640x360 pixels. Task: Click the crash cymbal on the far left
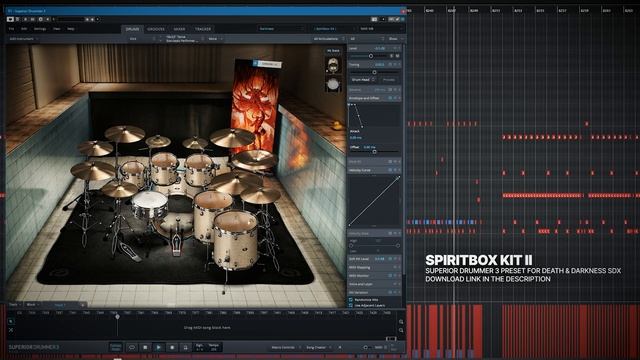[93, 170]
